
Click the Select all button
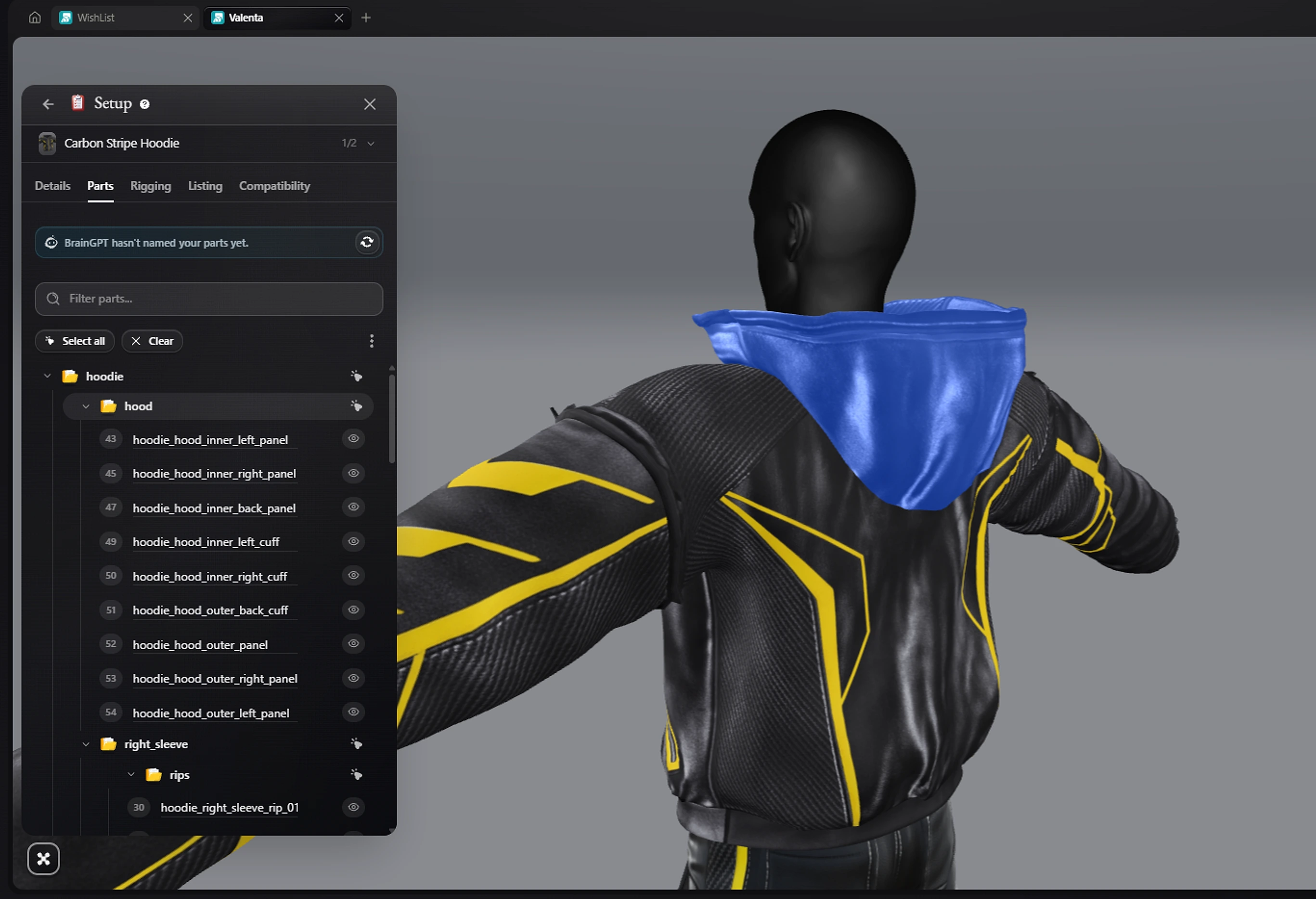tap(75, 341)
